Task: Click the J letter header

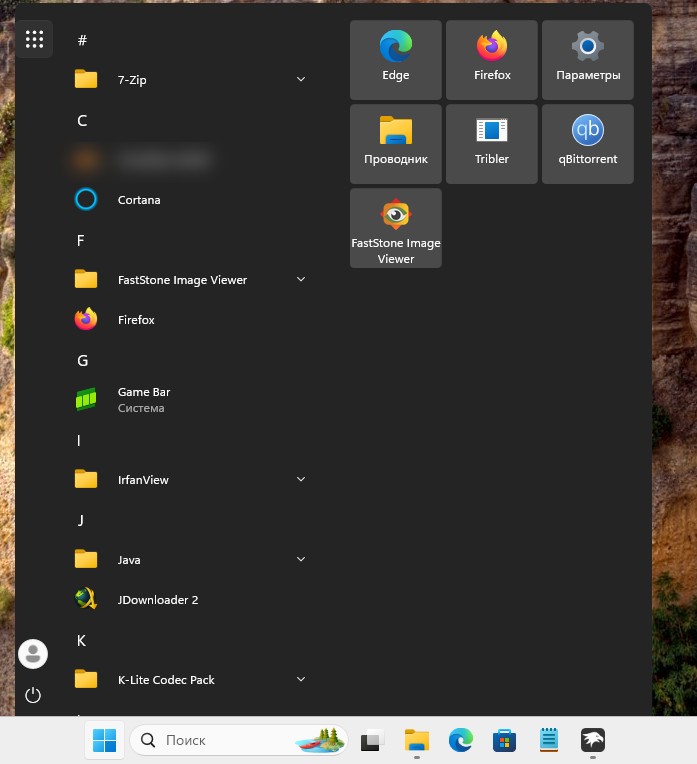Action: click(x=80, y=520)
